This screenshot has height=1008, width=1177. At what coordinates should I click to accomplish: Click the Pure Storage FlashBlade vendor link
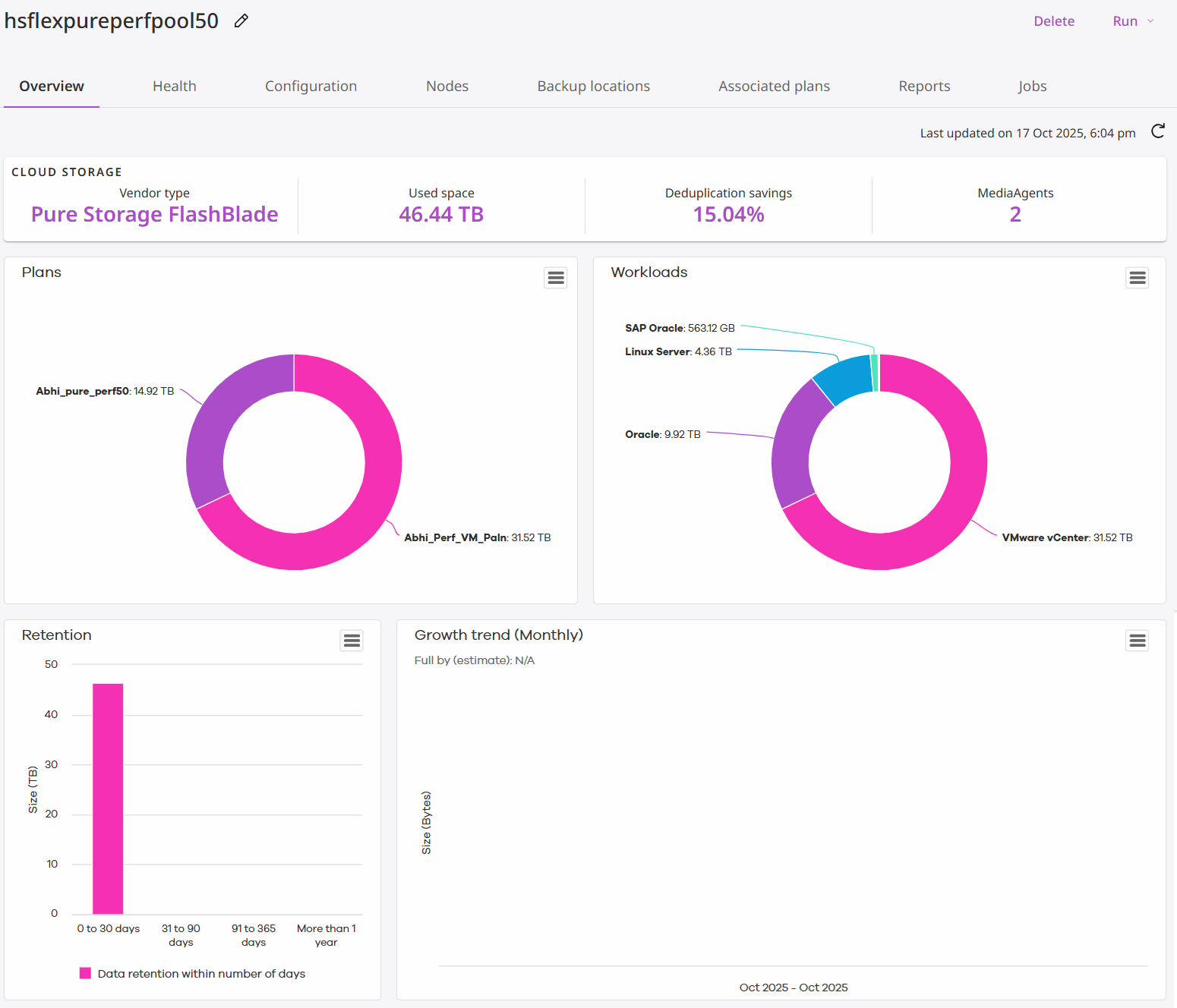tap(154, 214)
